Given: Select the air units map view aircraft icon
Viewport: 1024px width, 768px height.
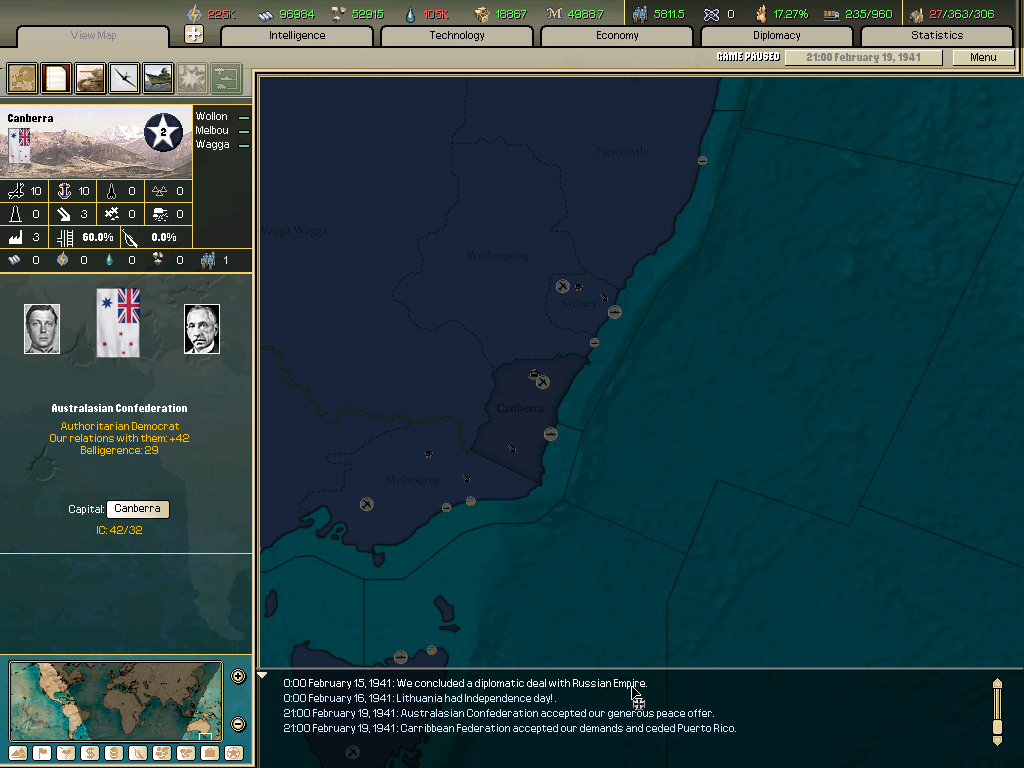Looking at the screenshot, I should (121, 78).
